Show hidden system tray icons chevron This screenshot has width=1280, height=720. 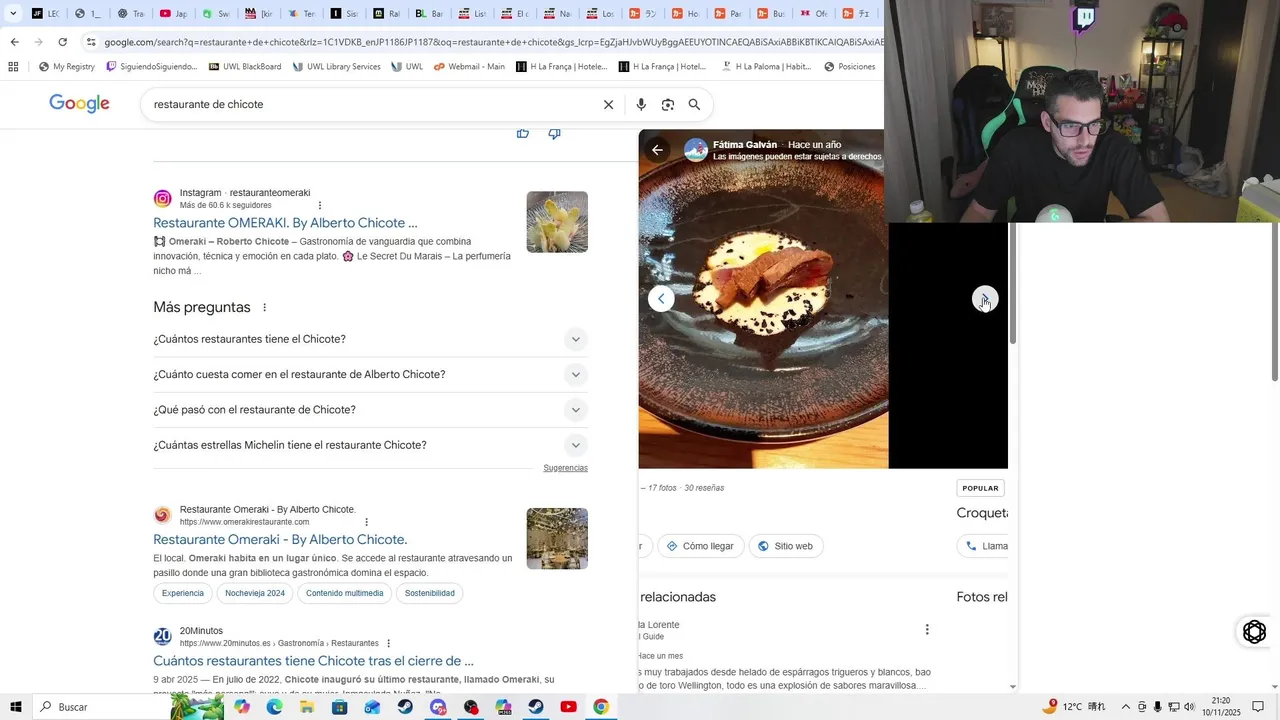(x=1125, y=707)
